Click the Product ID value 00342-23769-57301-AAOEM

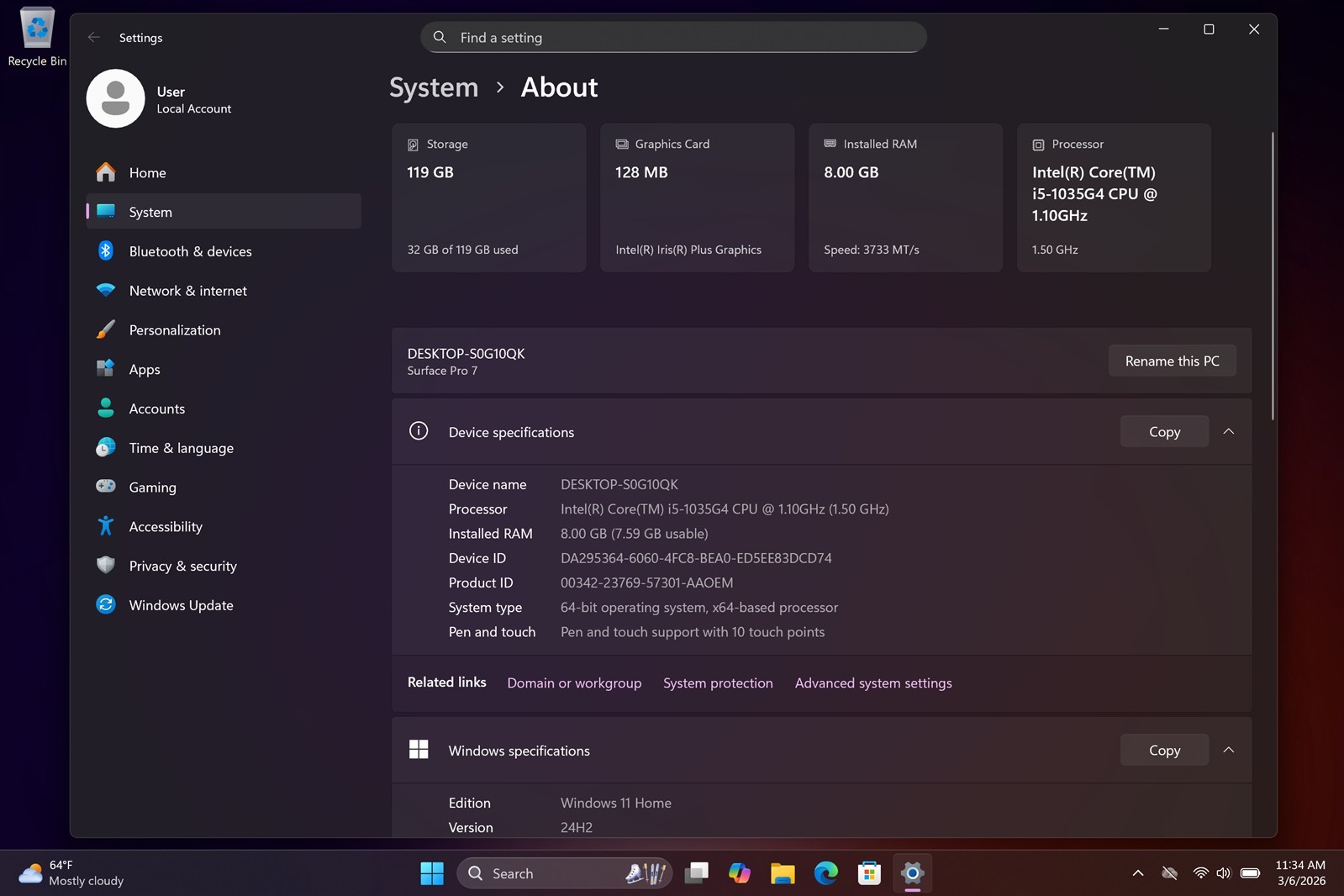[x=646, y=582]
